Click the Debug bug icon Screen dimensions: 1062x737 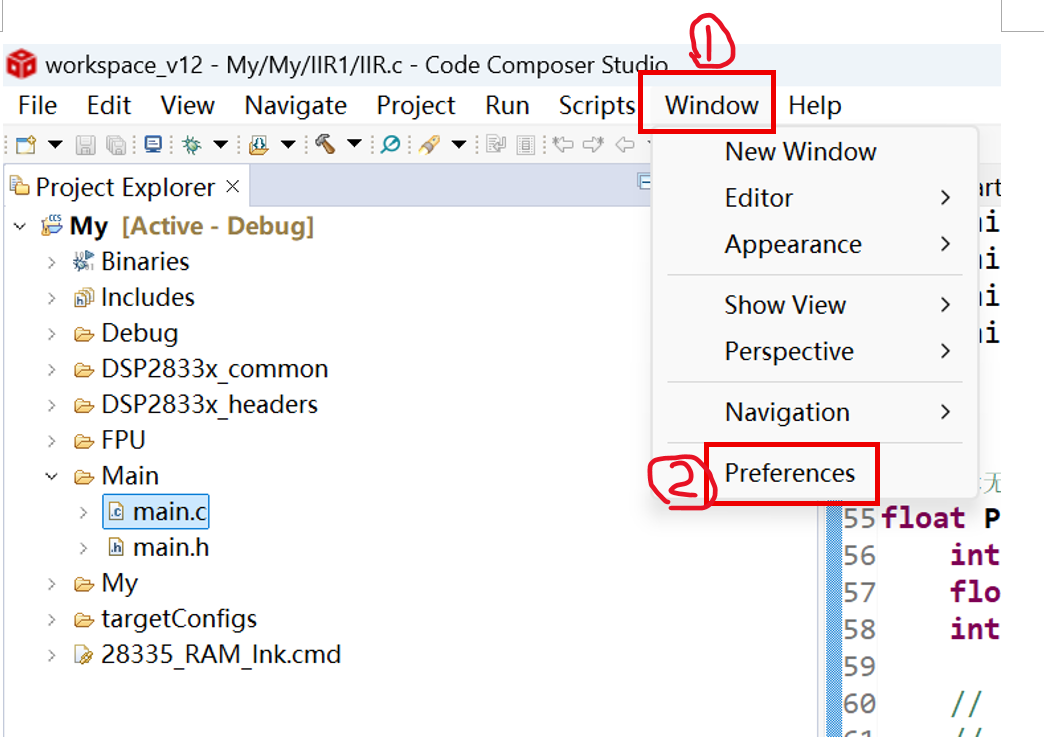point(191,145)
